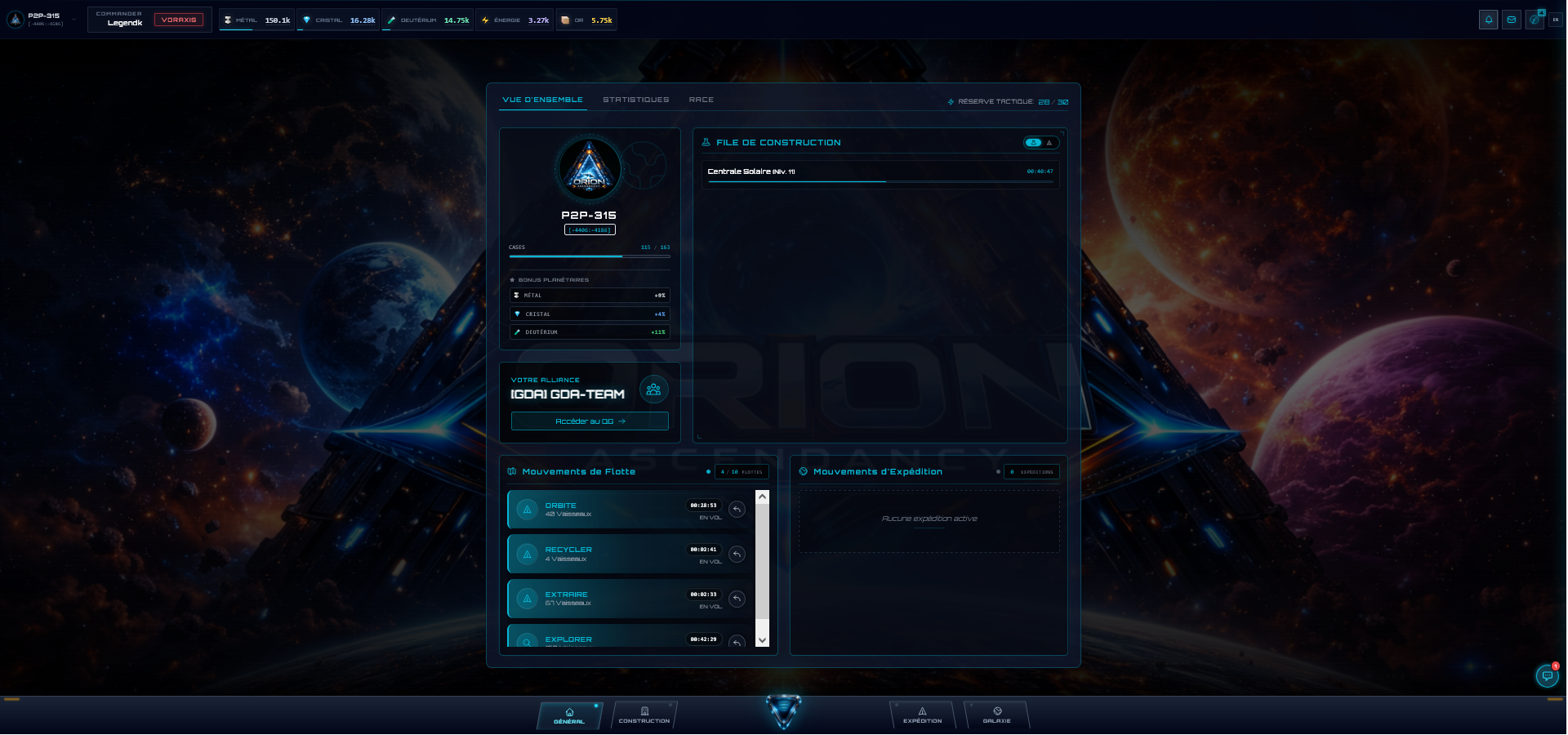Click the central triangular shield emblem
Viewport: 1568px width, 735px height.
[x=783, y=710]
